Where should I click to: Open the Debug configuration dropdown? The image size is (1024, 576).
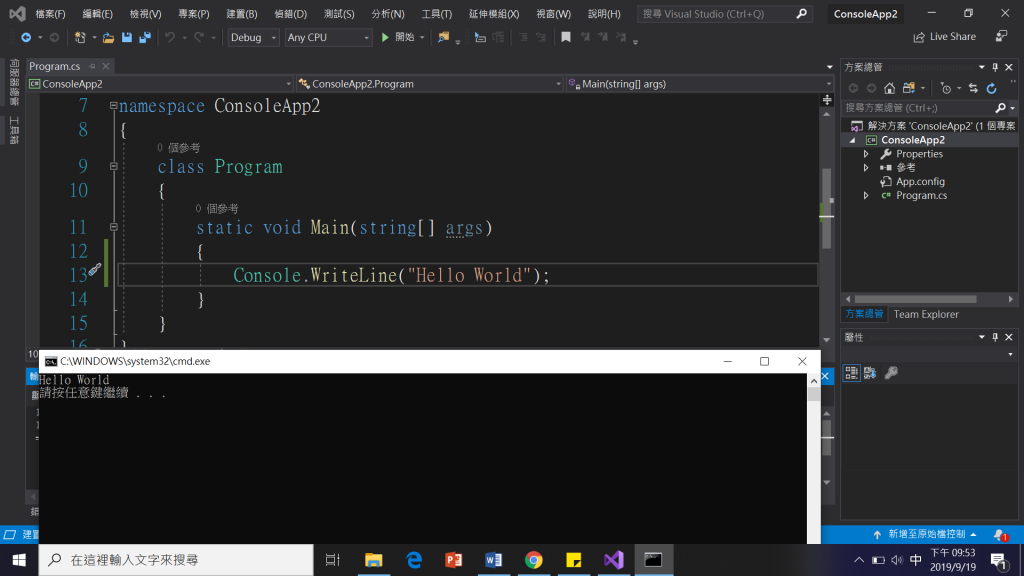[x=253, y=37]
